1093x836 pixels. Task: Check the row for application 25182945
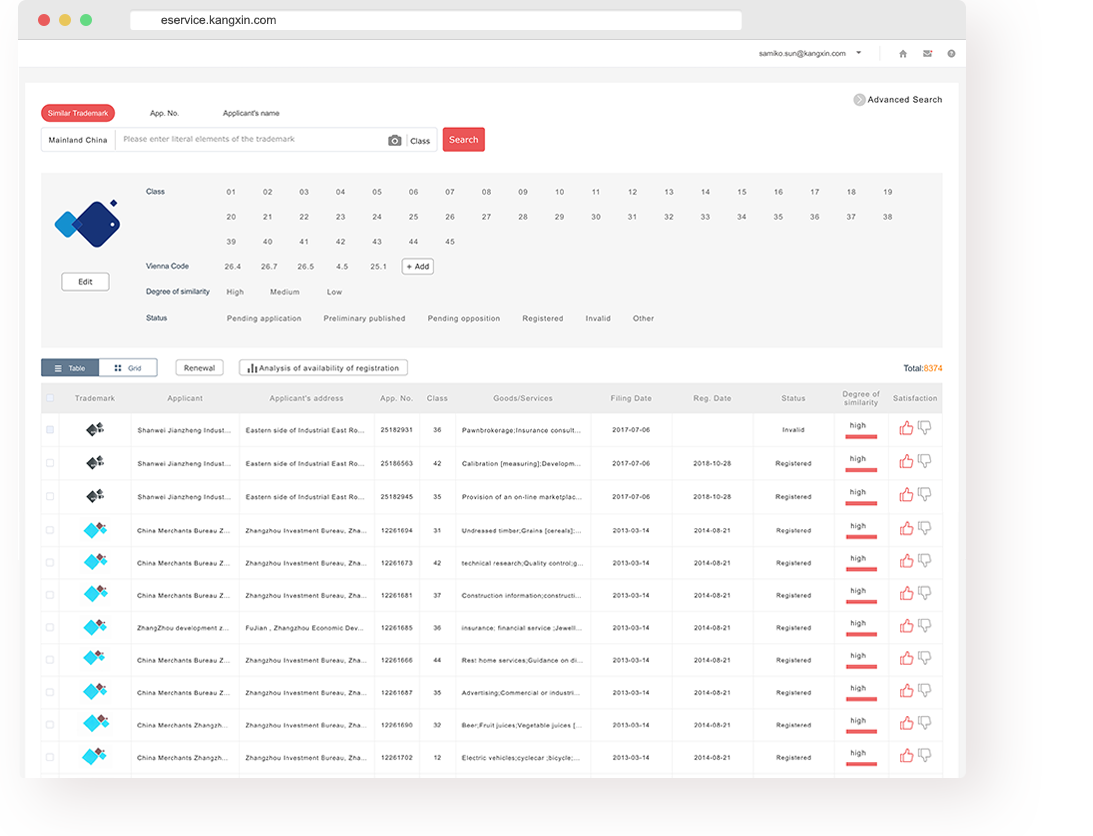coord(50,496)
